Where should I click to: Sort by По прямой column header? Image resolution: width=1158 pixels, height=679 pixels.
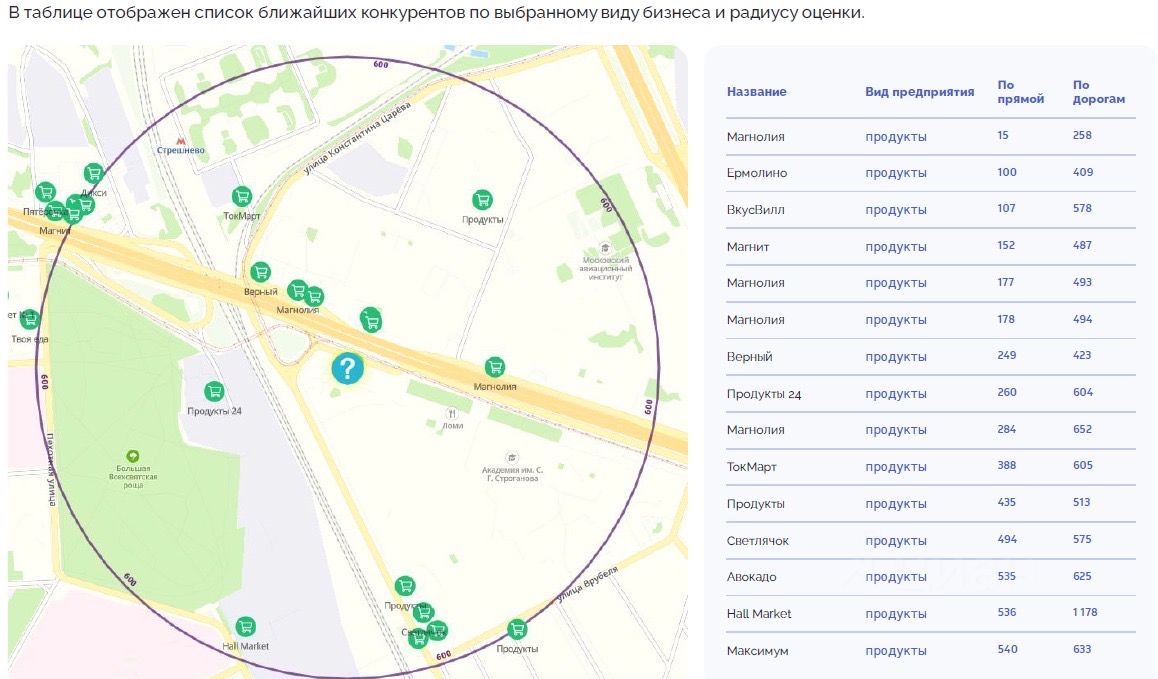pos(1021,92)
